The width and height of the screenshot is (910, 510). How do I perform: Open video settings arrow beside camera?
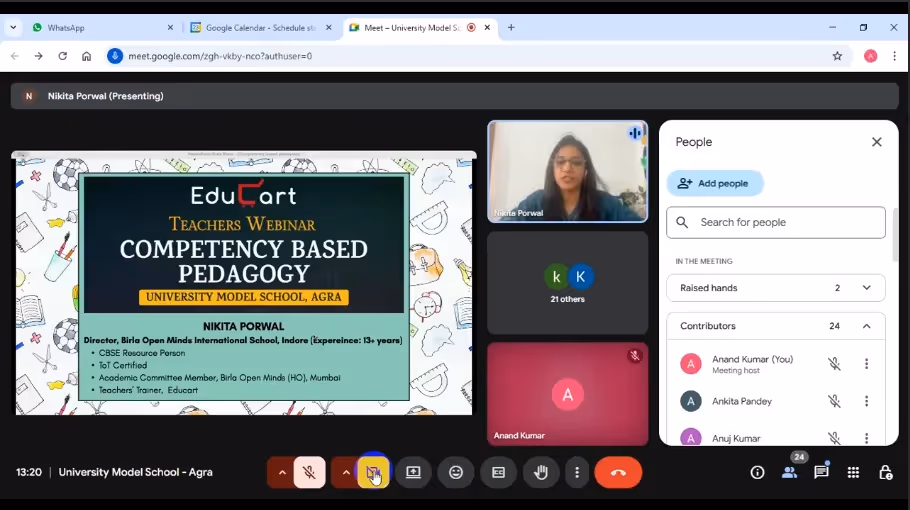pos(346,472)
